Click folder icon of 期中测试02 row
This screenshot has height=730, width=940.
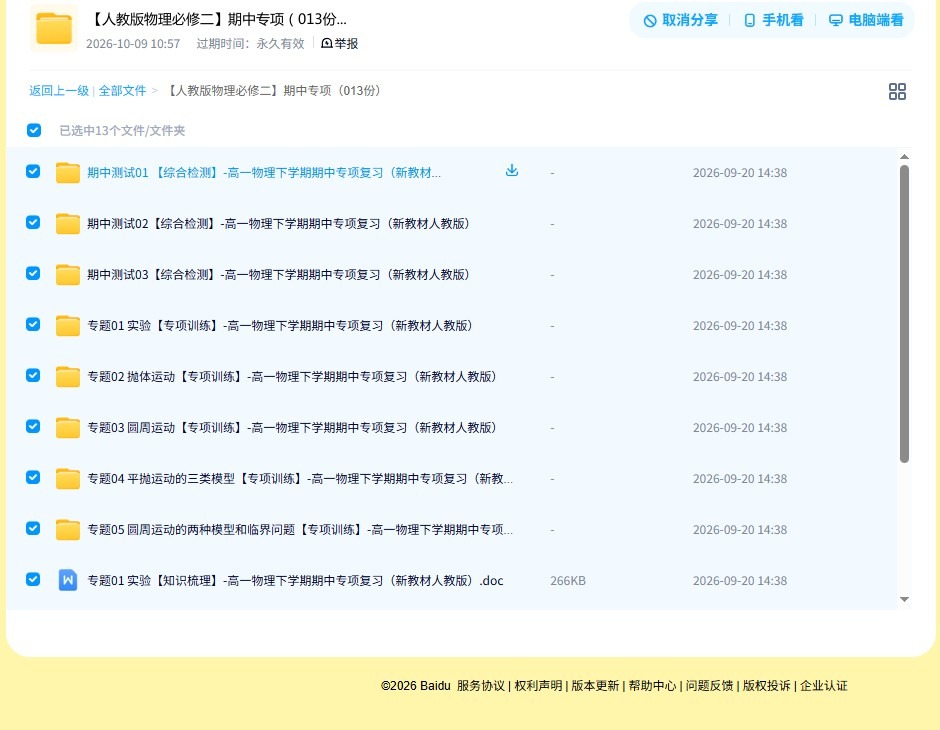68,224
